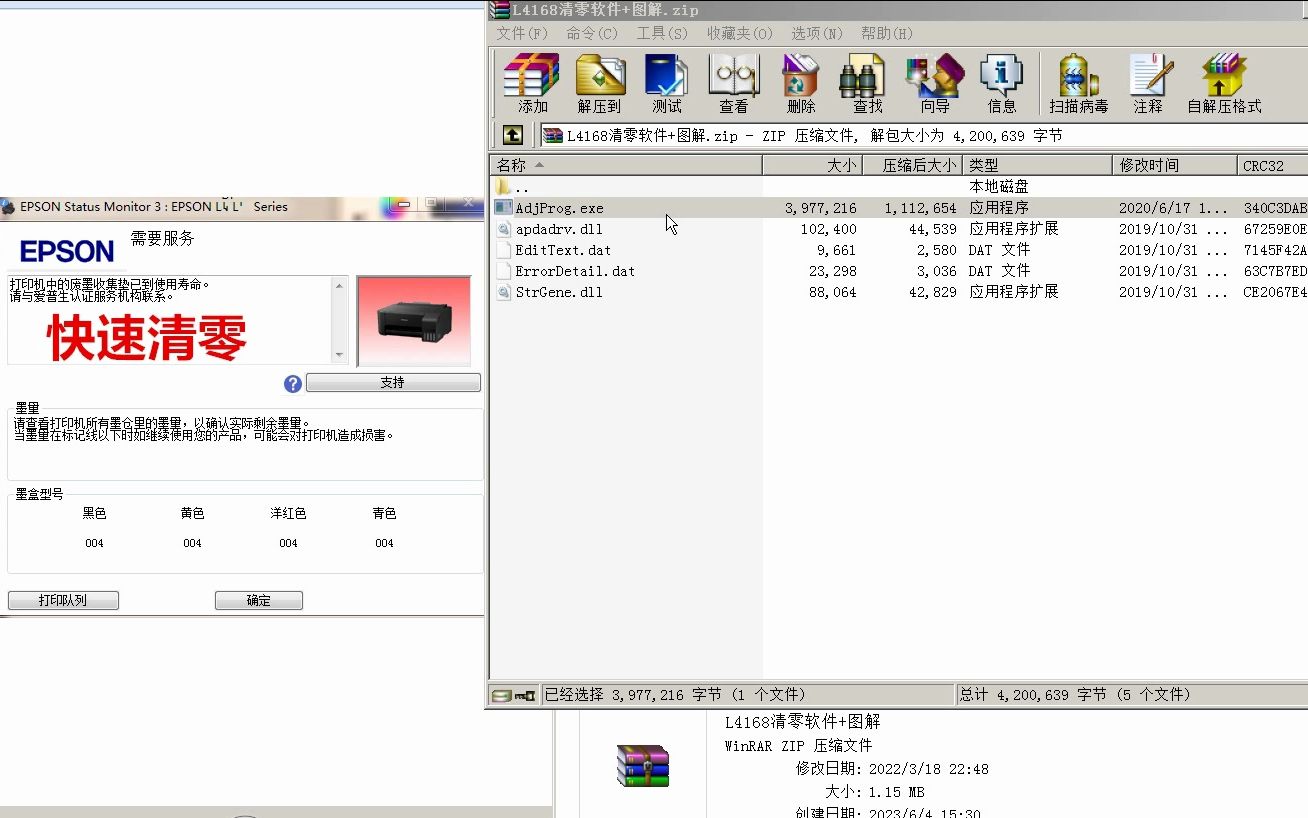Select the StrGene.dll file name

(x=559, y=292)
